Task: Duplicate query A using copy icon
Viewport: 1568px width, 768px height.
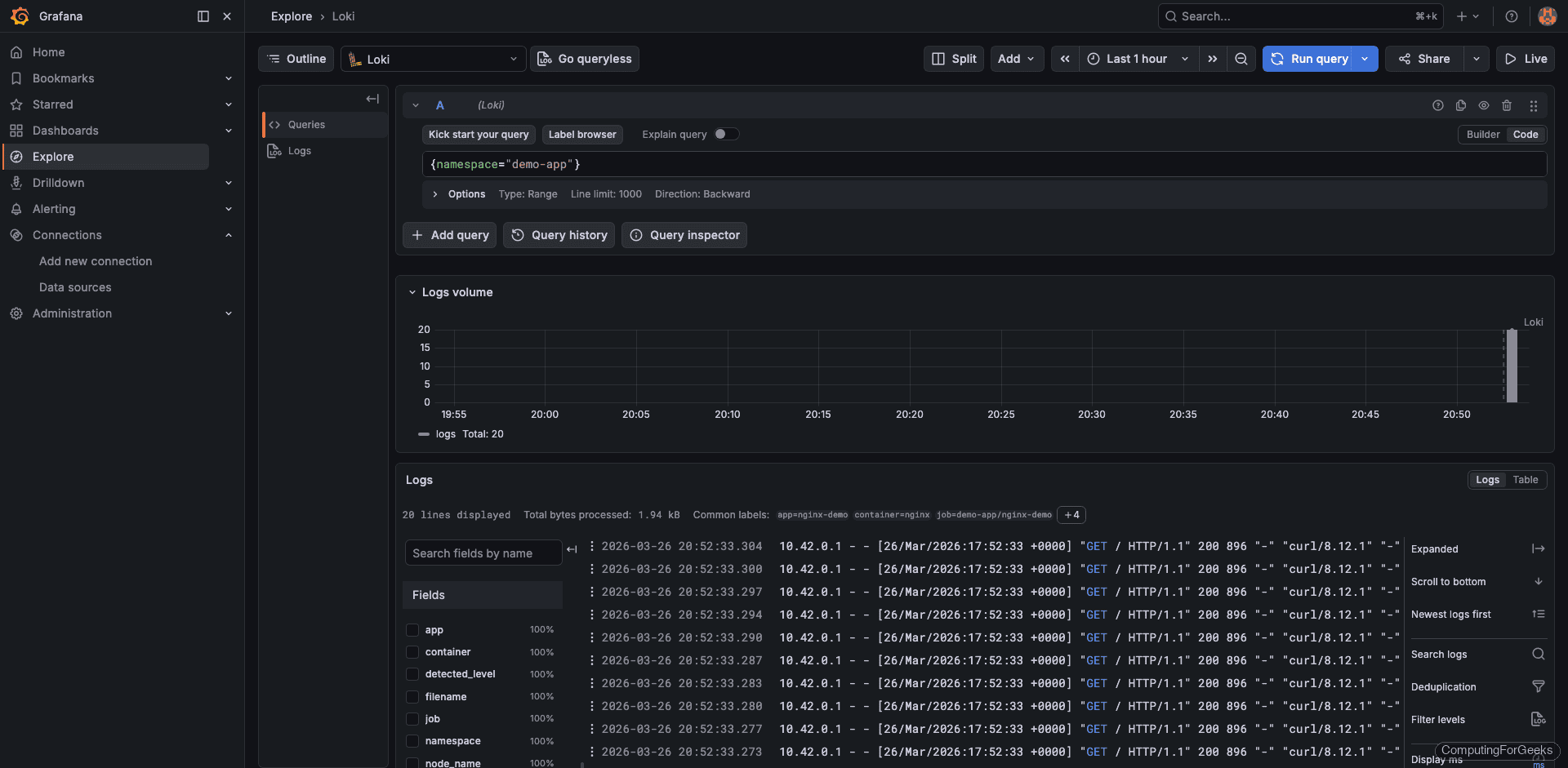Action: (1461, 105)
